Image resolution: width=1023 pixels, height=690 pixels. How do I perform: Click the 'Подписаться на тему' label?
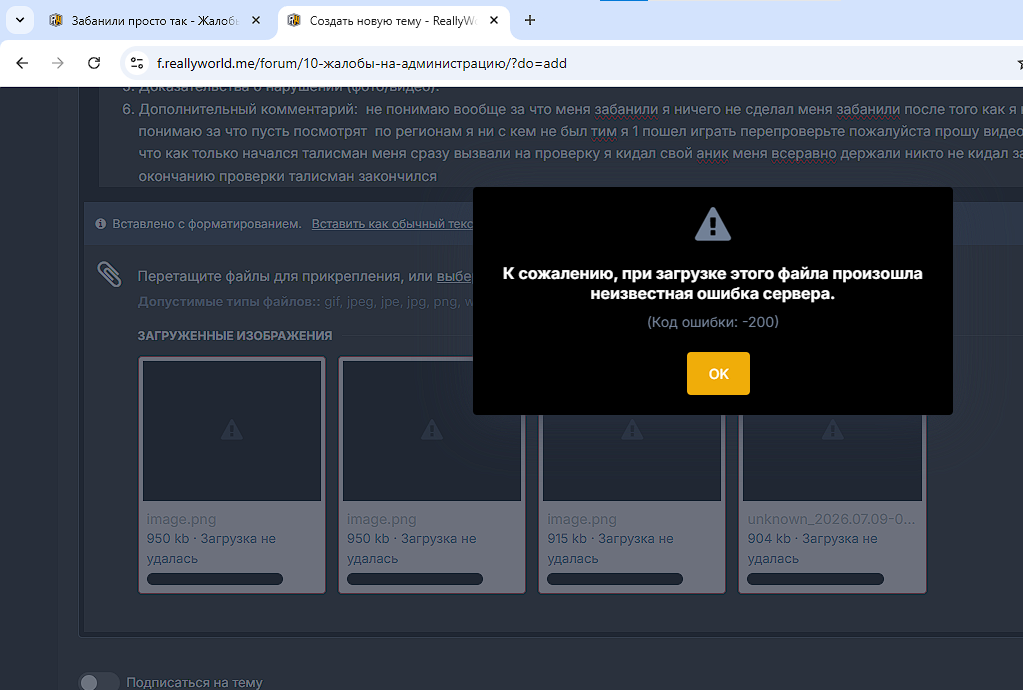(x=194, y=682)
